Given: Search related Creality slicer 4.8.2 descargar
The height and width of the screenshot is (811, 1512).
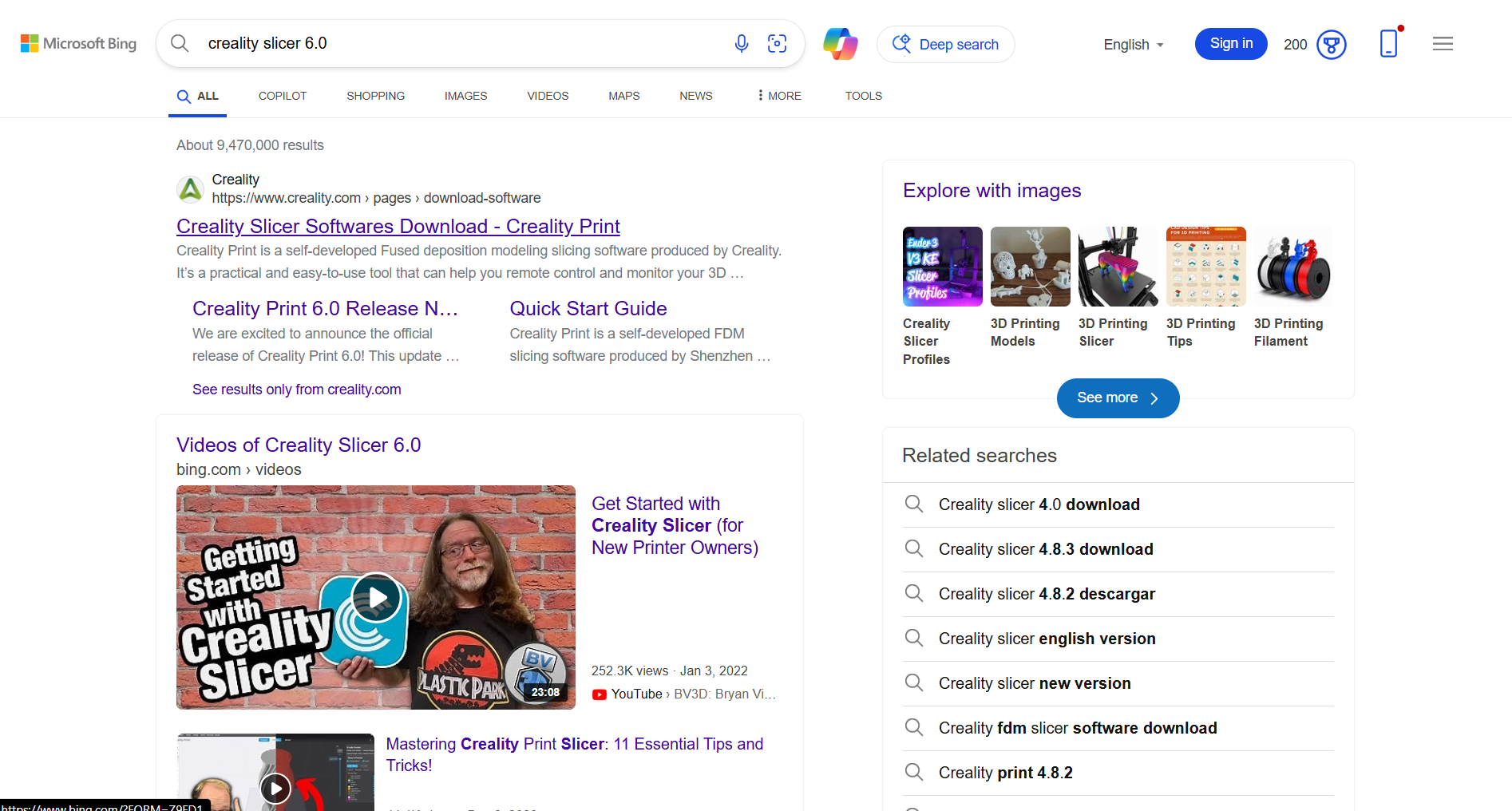Looking at the screenshot, I should [x=1118, y=594].
